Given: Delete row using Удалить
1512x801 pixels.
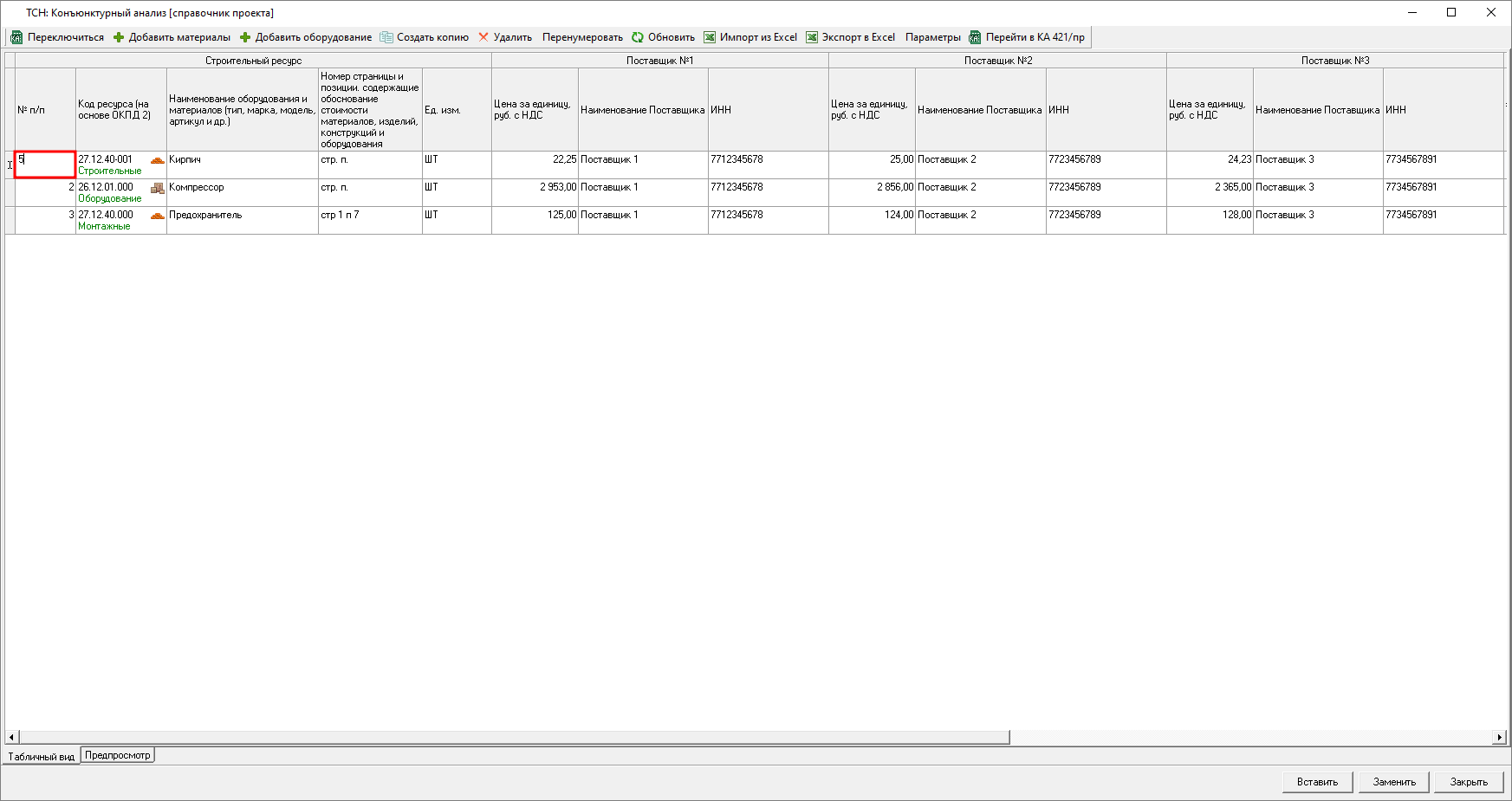Looking at the screenshot, I should click(505, 37).
